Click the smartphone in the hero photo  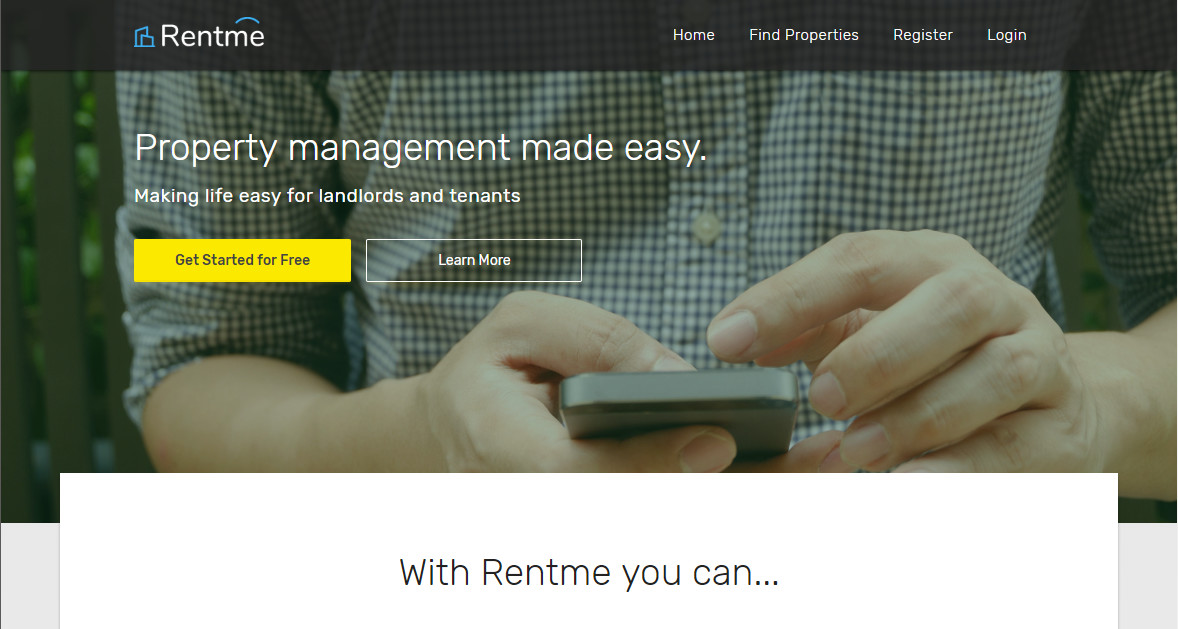[678, 410]
